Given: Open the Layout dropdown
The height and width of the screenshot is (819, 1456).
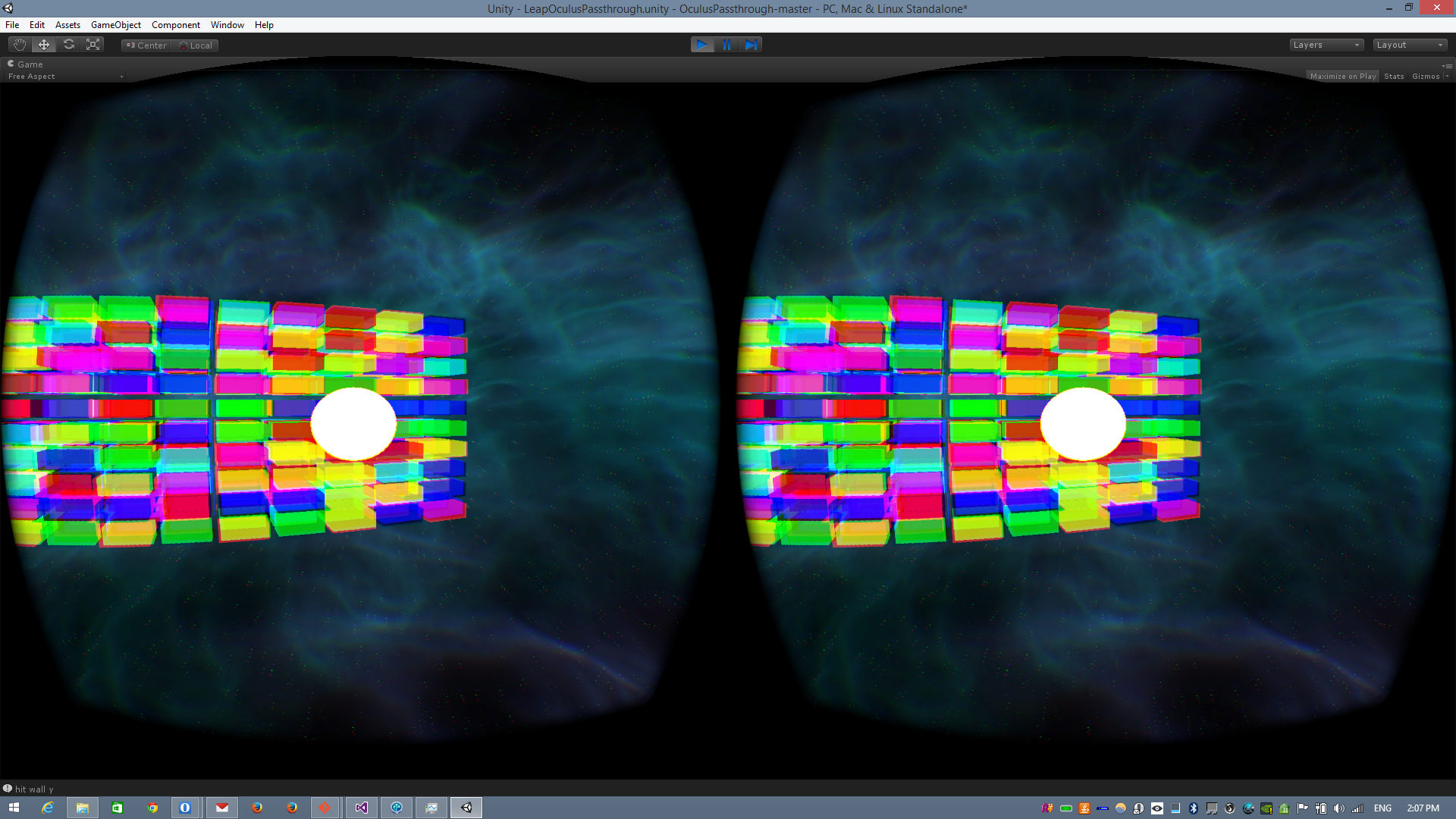Looking at the screenshot, I should pos(1409,45).
